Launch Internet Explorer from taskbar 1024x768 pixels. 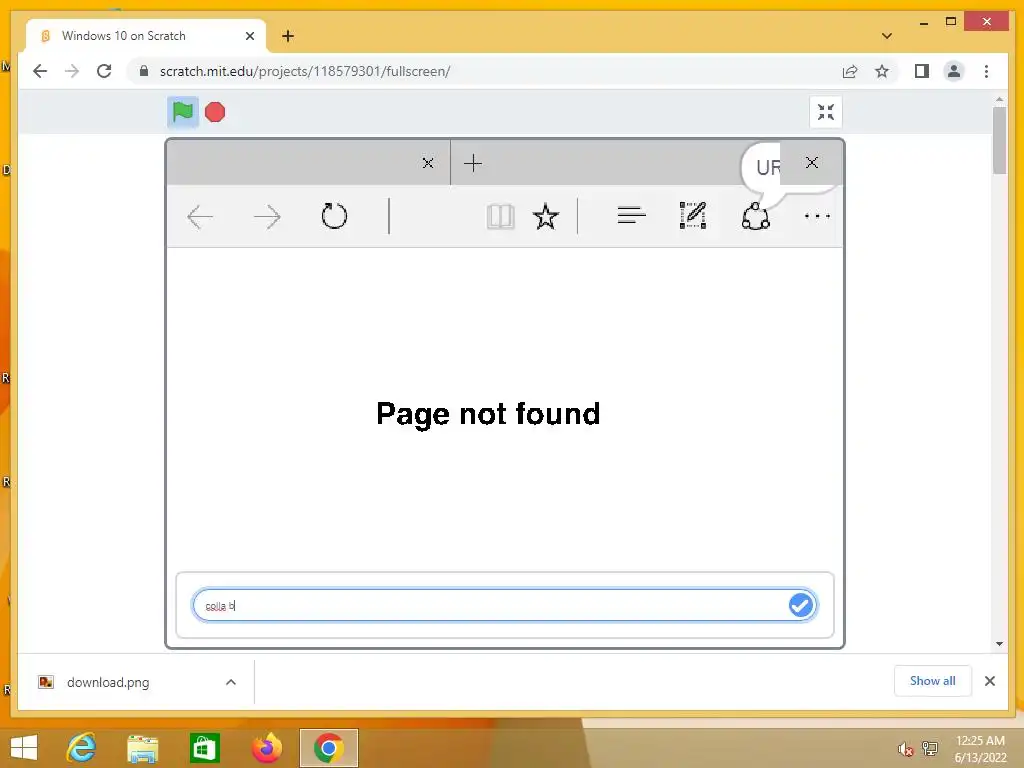pyautogui.click(x=82, y=748)
